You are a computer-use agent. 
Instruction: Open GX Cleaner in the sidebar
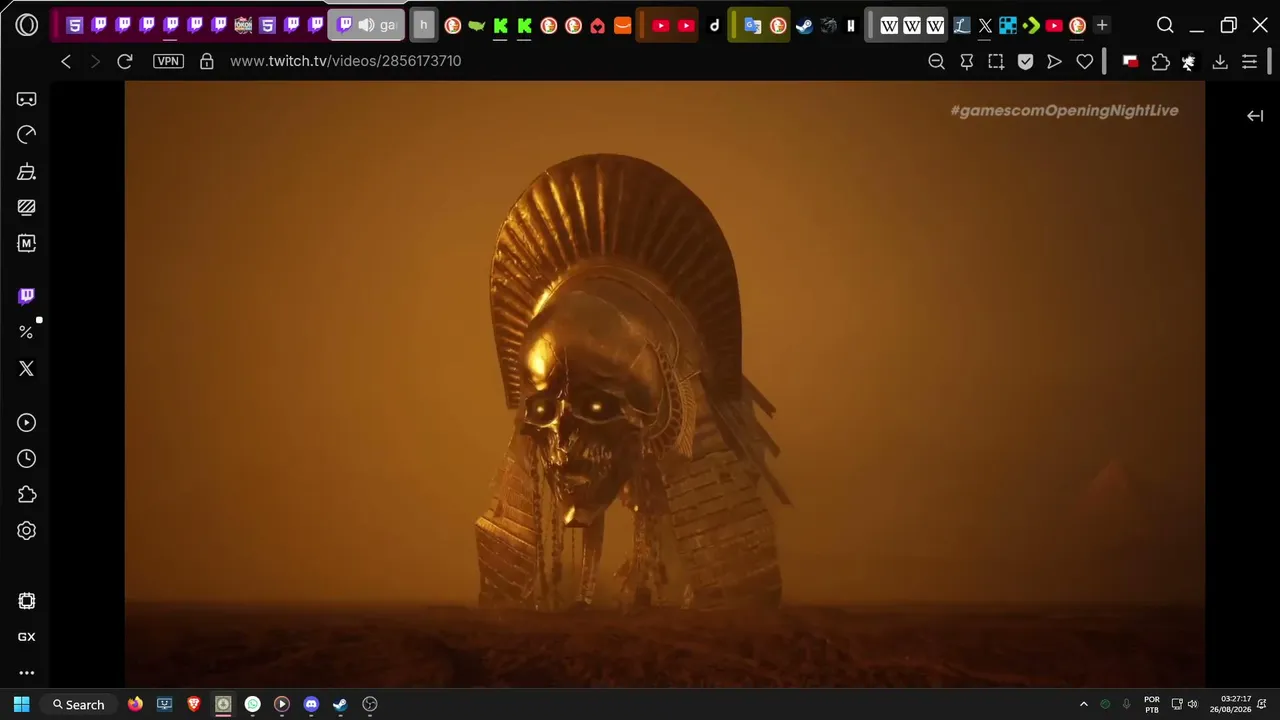[x=27, y=171]
